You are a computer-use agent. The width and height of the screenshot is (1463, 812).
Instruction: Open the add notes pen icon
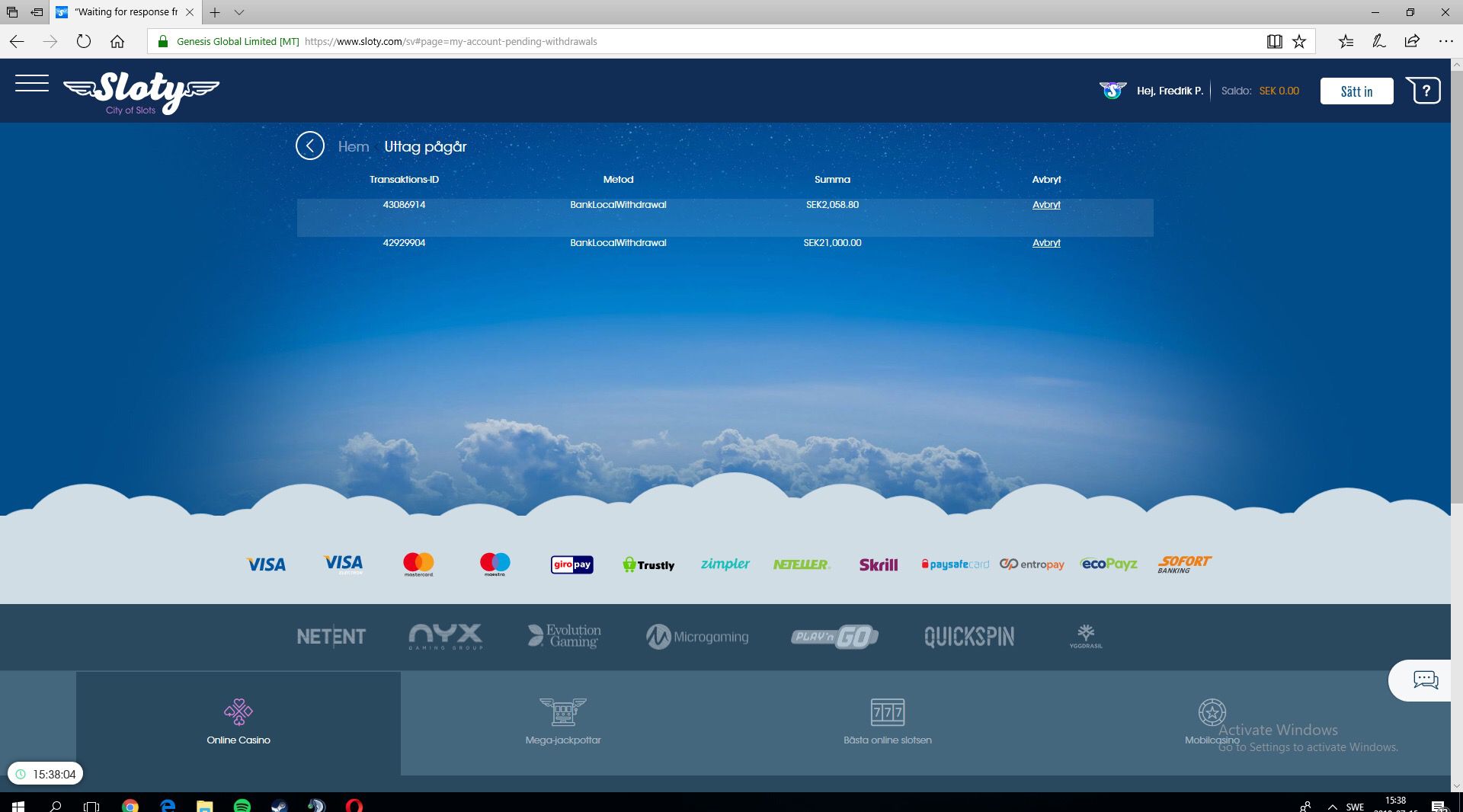tap(1378, 41)
